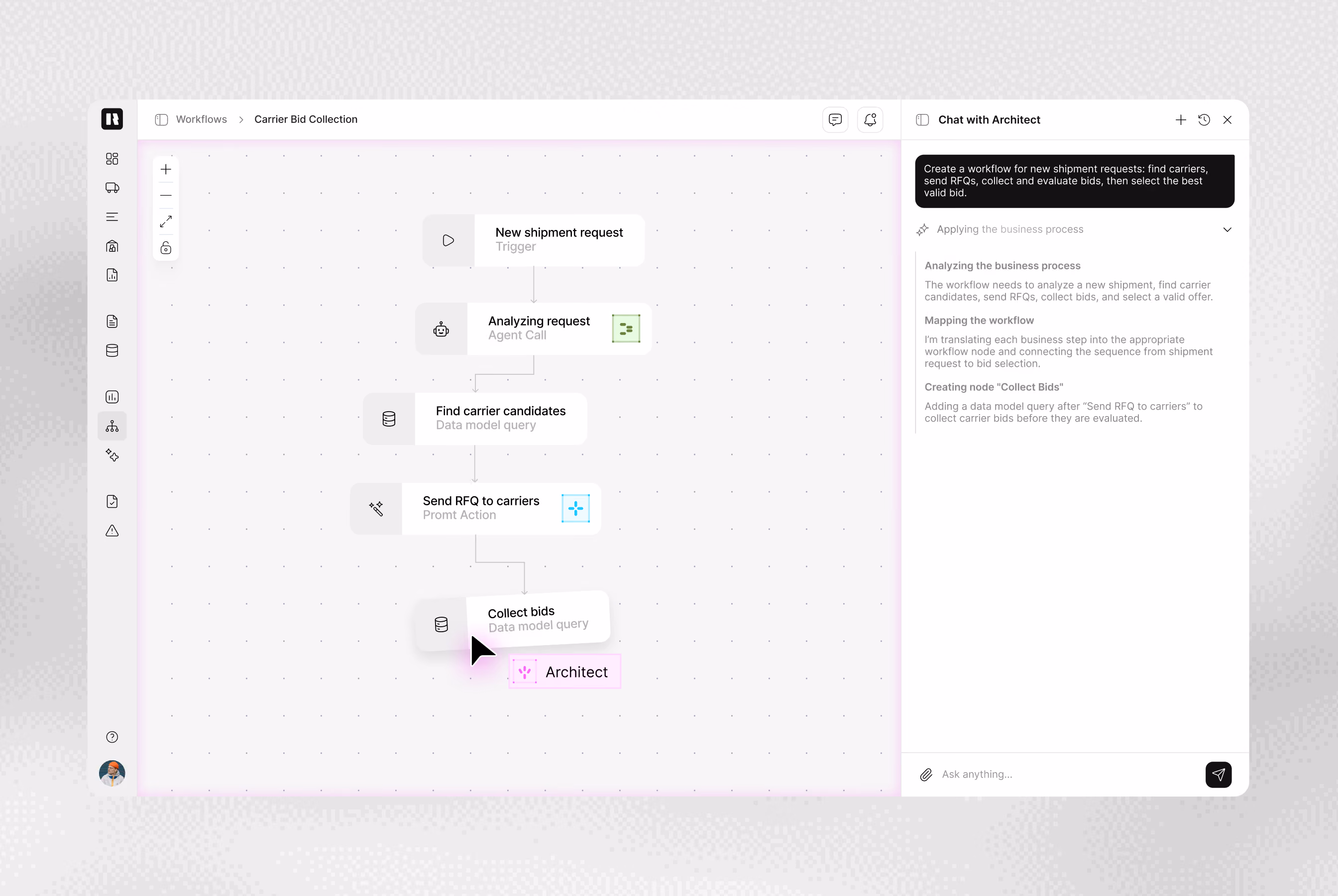
Task: Open the sparkles AI icon in sidebar
Action: (112, 455)
